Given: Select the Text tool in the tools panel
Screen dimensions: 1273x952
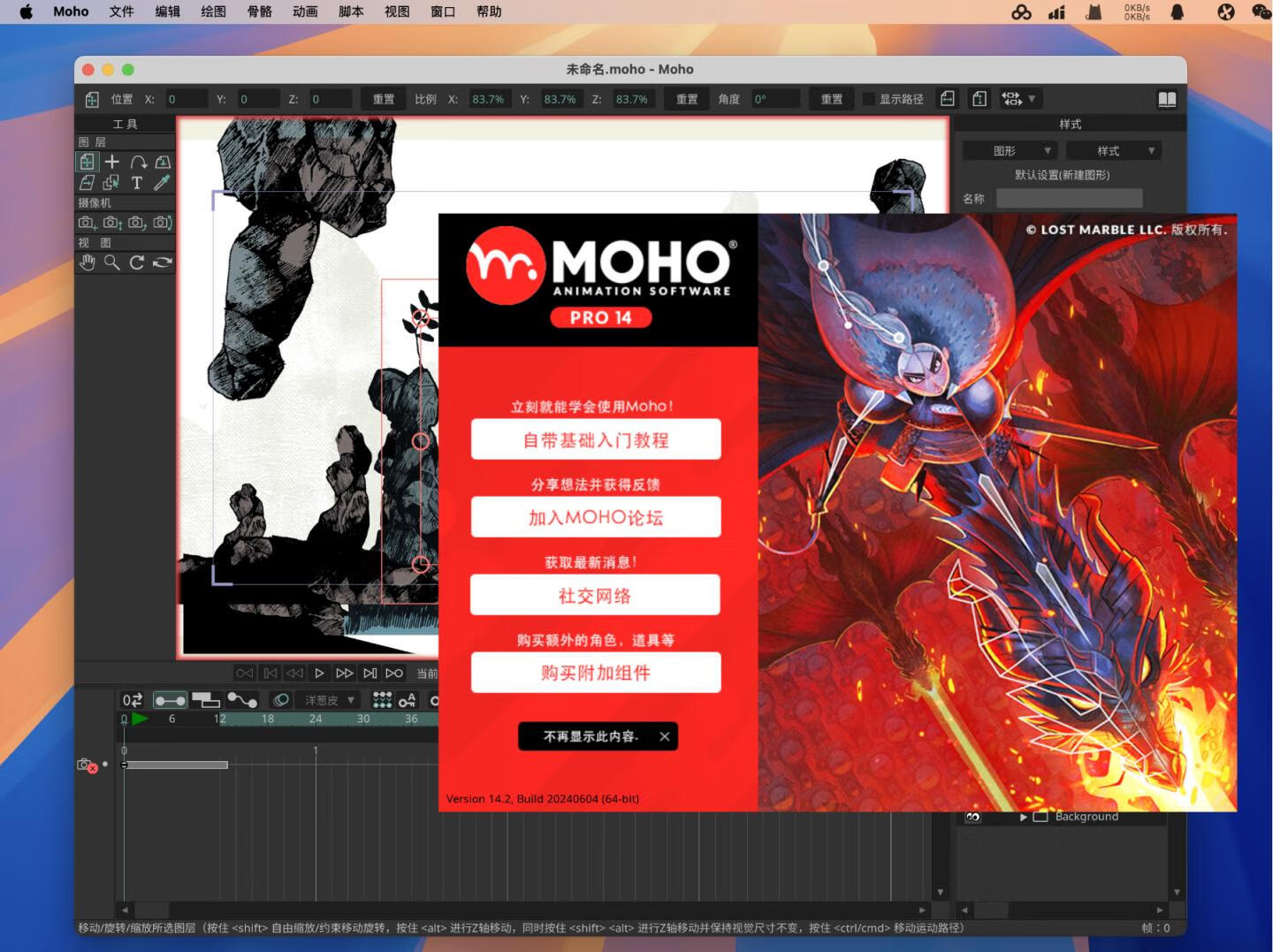Looking at the screenshot, I should click(136, 182).
